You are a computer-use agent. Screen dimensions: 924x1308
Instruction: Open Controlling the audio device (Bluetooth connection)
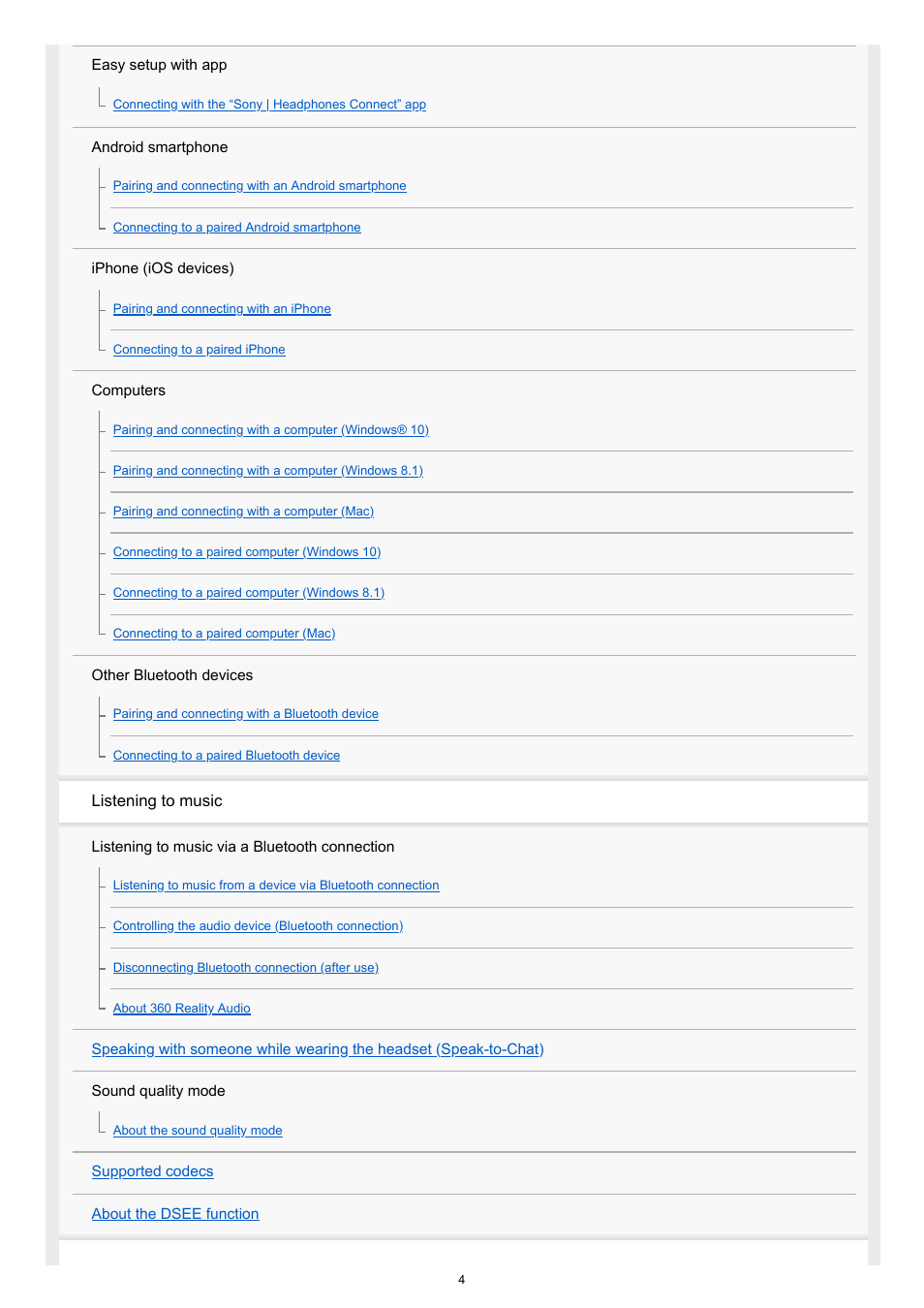258,926
